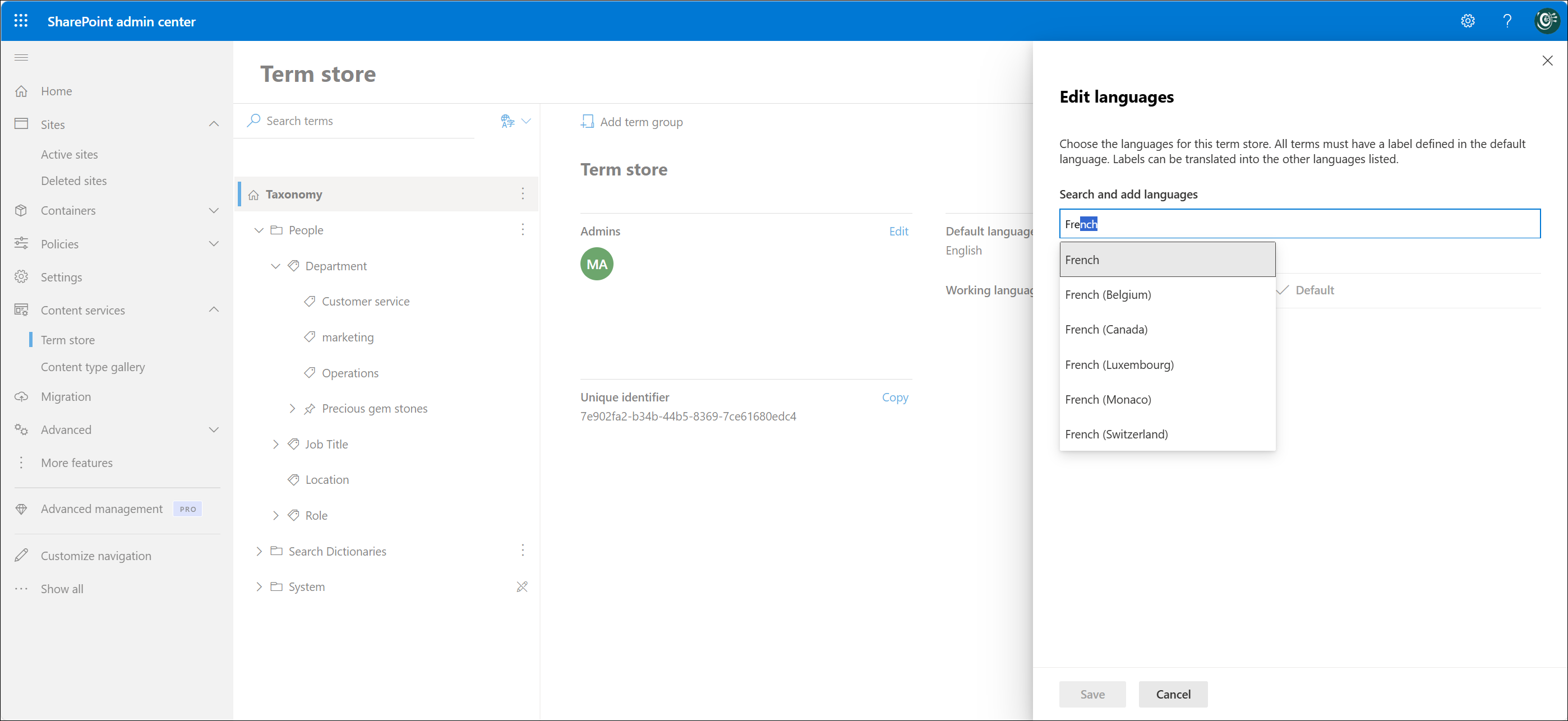Click the System folder icon
This screenshot has height=721, width=1568.
click(x=277, y=587)
